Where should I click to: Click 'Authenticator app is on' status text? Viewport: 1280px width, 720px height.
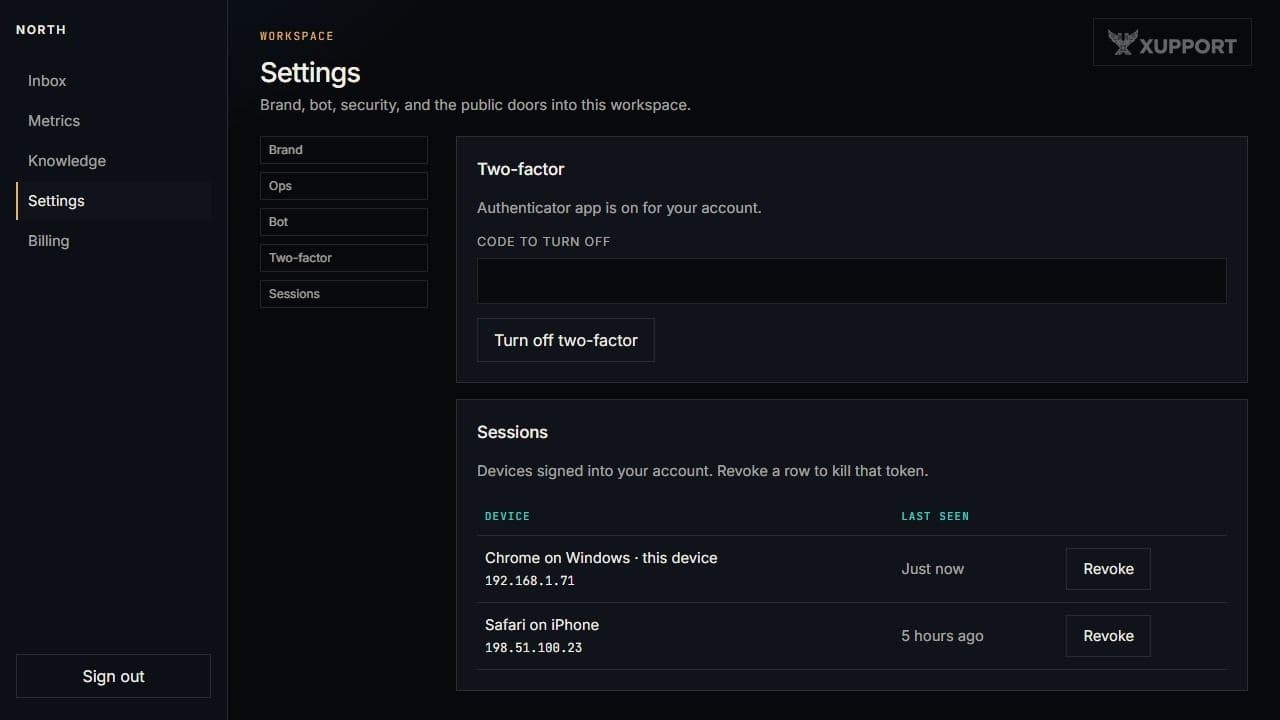point(619,208)
